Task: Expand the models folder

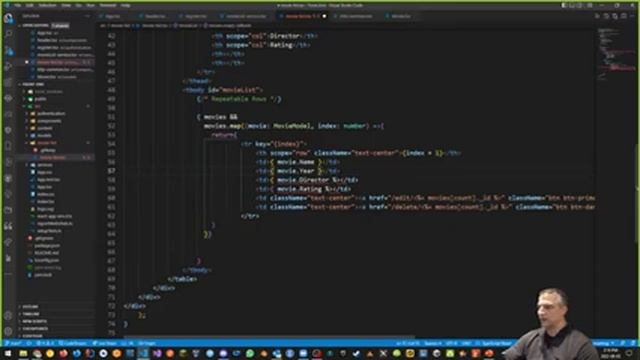Action: click(44, 136)
